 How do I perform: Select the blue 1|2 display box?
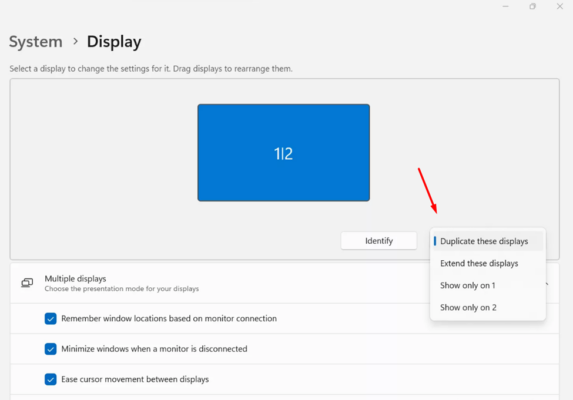(x=284, y=153)
